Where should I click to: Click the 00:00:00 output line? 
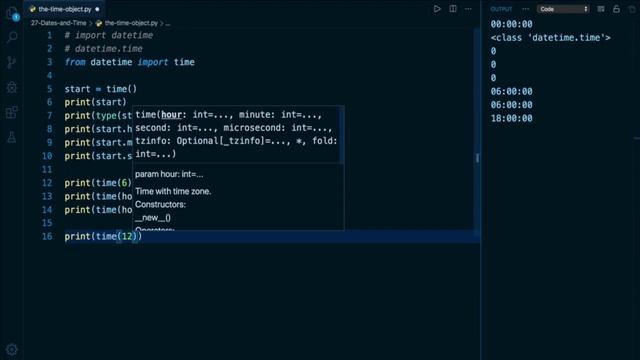511,24
